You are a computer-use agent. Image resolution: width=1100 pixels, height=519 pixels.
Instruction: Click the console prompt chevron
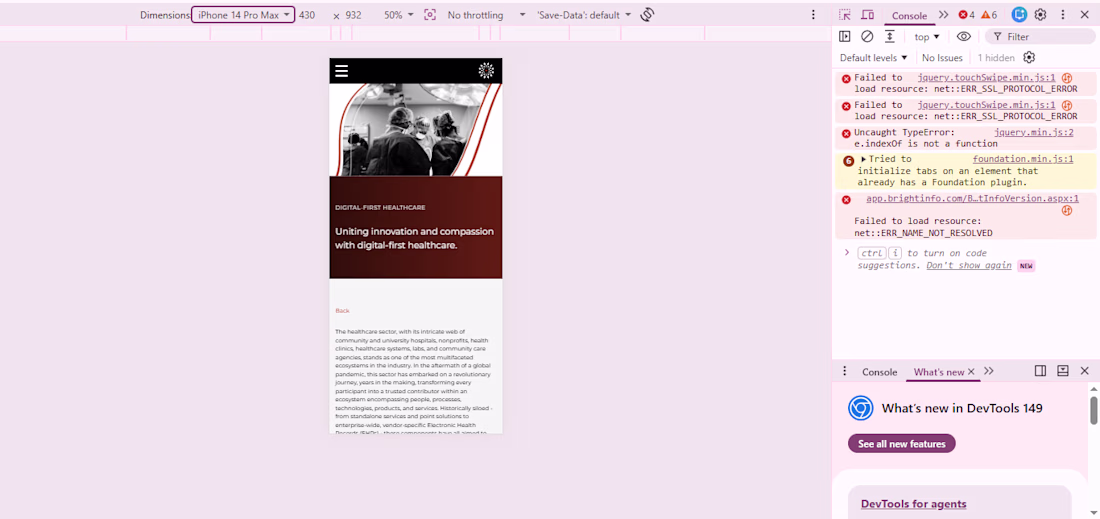[x=847, y=252]
